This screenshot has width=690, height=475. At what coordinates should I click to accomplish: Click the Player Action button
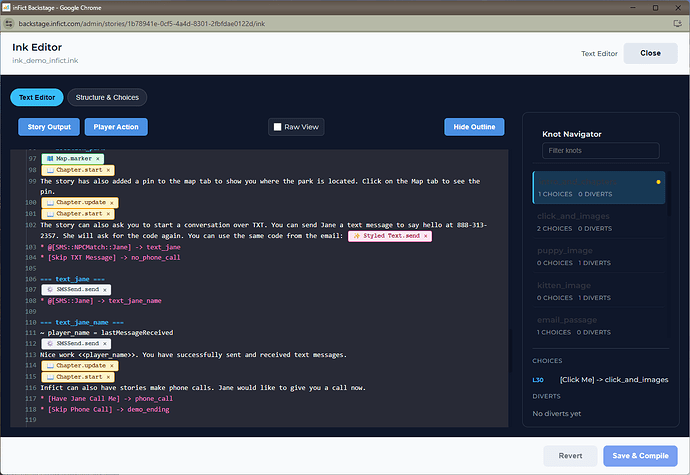point(116,127)
